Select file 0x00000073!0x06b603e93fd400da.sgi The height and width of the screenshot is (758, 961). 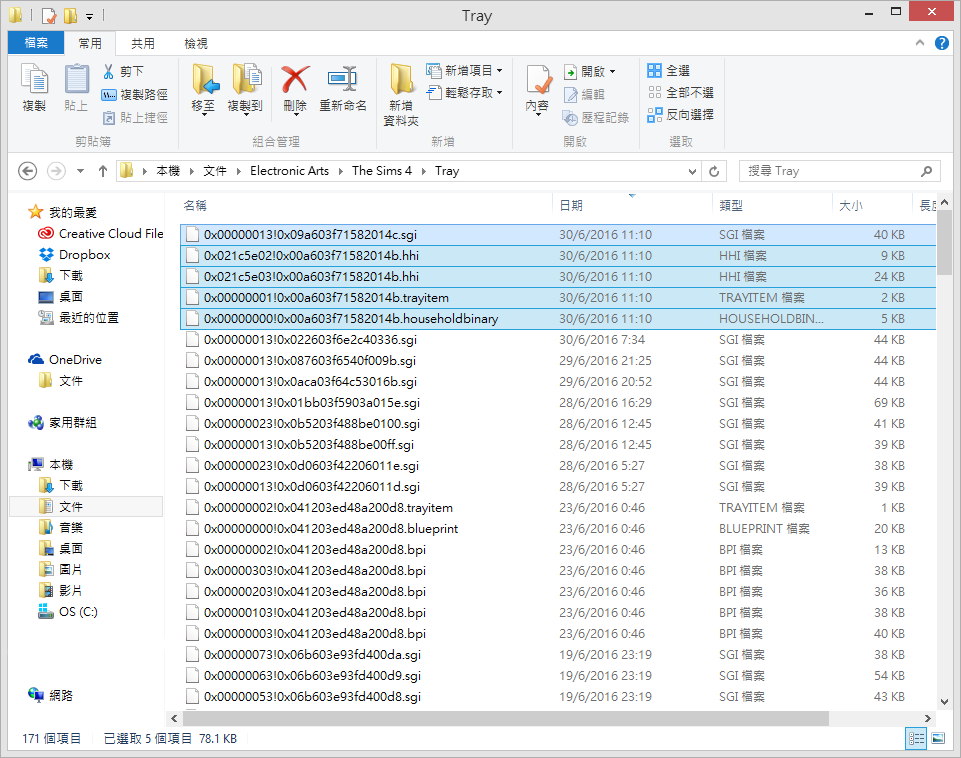pyautogui.click(x=558, y=654)
